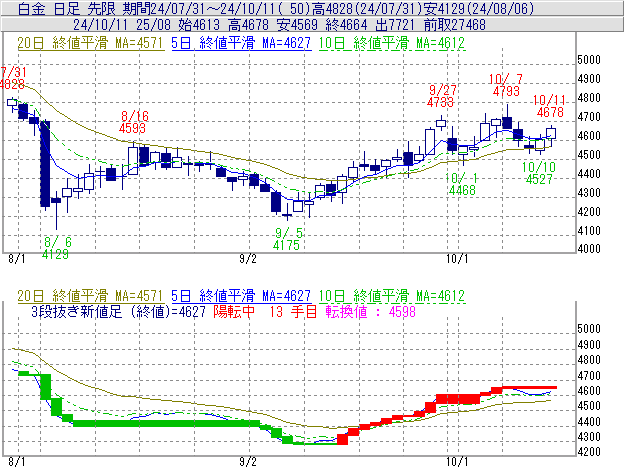Viewport: 624px width, 475px height.
Task: Select the 8/16 peak label 4593
Action: click(x=133, y=128)
